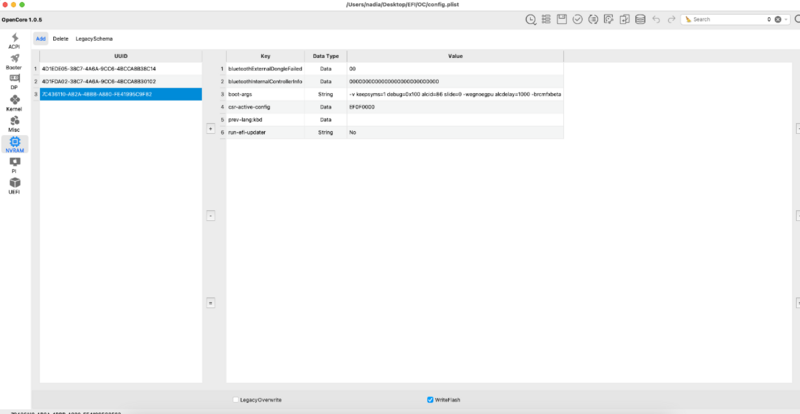This screenshot has width=800, height=414.
Task: Click the equals button beside the UUID table
Action: (x=211, y=303)
